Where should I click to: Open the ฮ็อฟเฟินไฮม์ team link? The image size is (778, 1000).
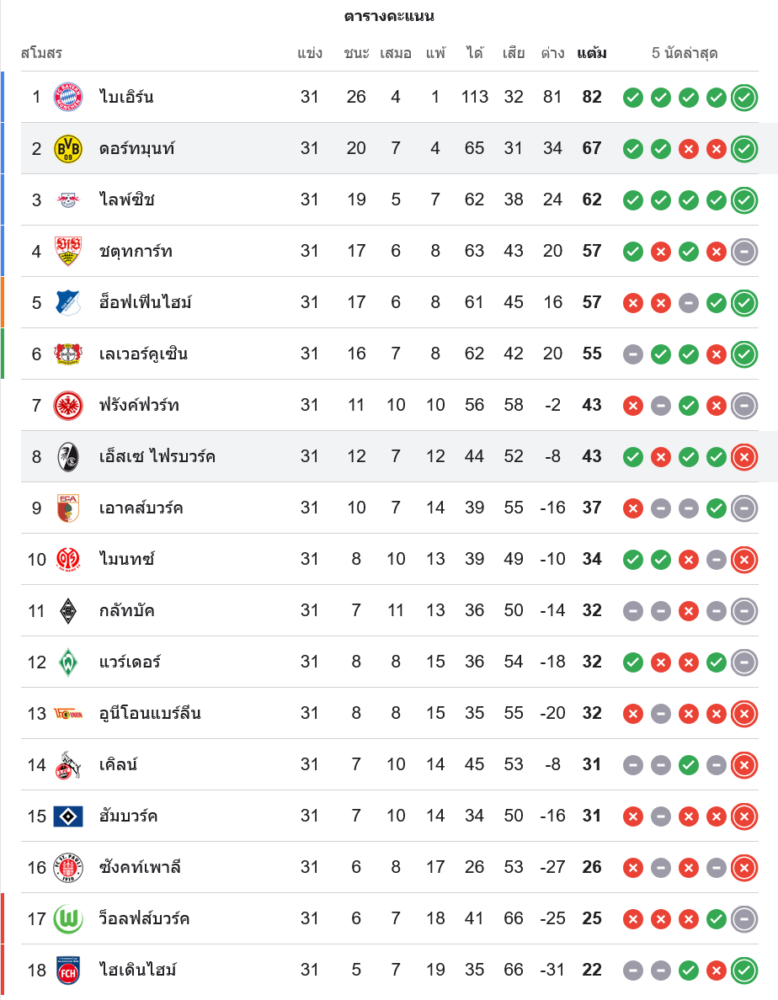pyautogui.click(x=146, y=303)
